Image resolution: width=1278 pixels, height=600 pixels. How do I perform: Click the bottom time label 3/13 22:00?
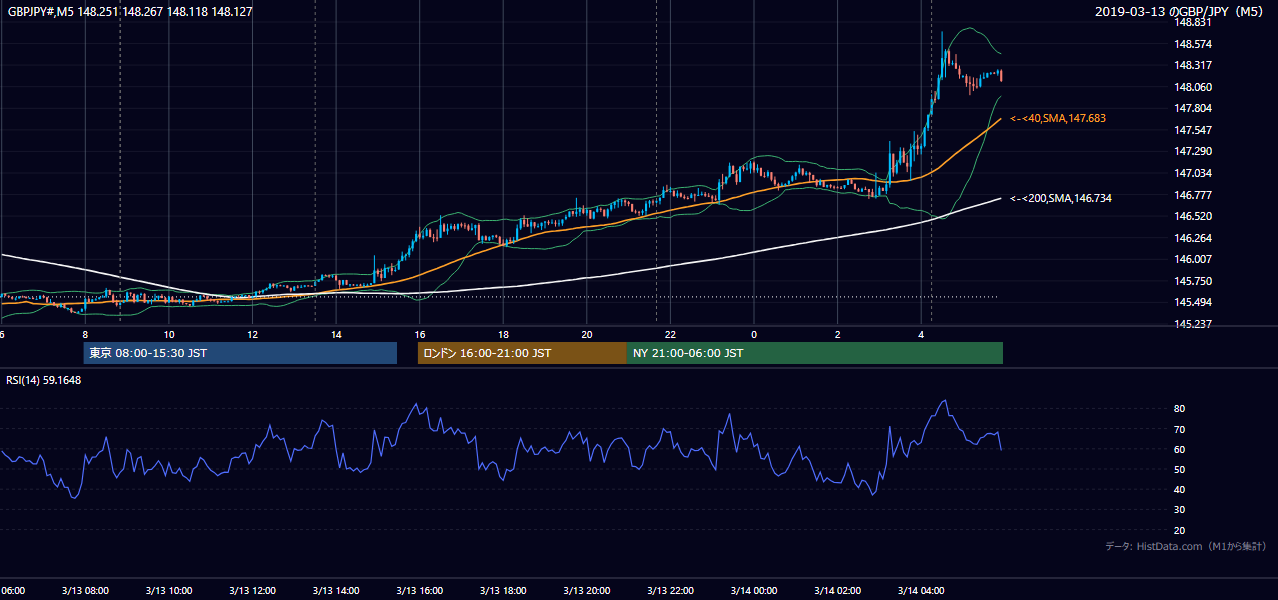click(x=670, y=591)
